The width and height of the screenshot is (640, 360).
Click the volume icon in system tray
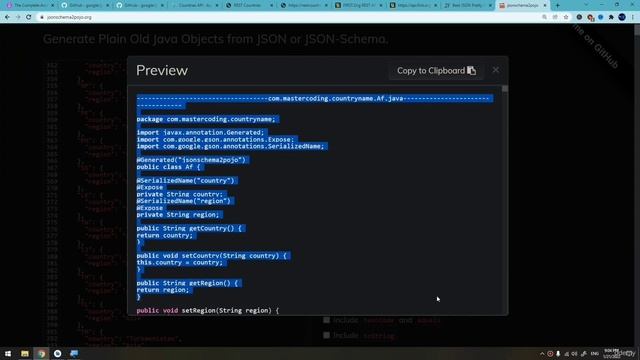pyautogui.click(x=575, y=354)
